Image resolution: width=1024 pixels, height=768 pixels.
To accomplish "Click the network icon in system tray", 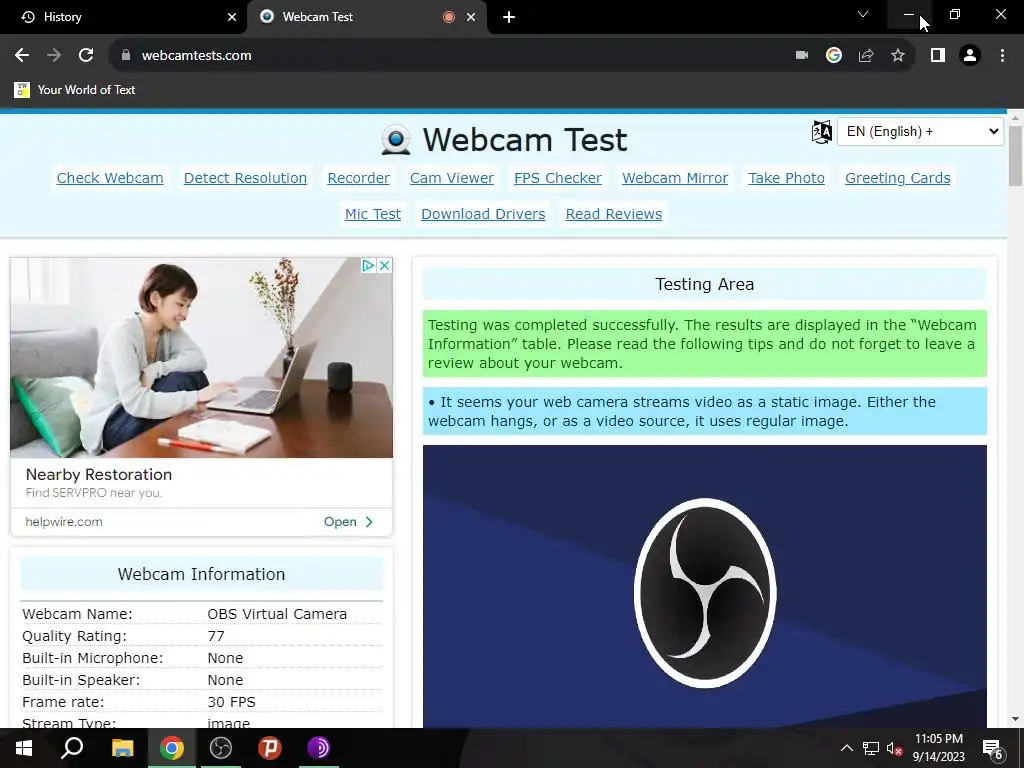I will (871, 748).
